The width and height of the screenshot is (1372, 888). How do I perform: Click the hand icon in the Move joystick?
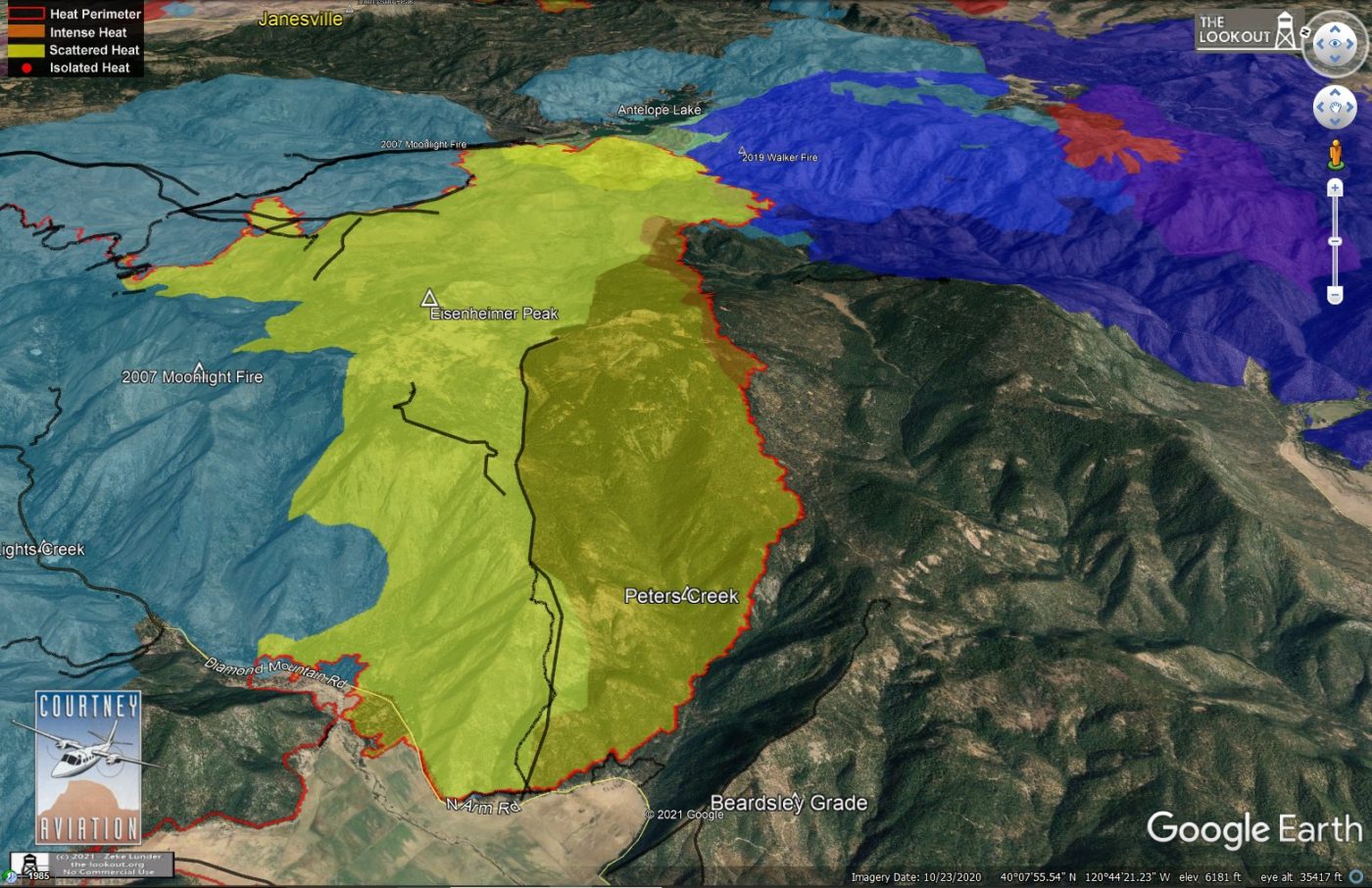tap(1335, 108)
